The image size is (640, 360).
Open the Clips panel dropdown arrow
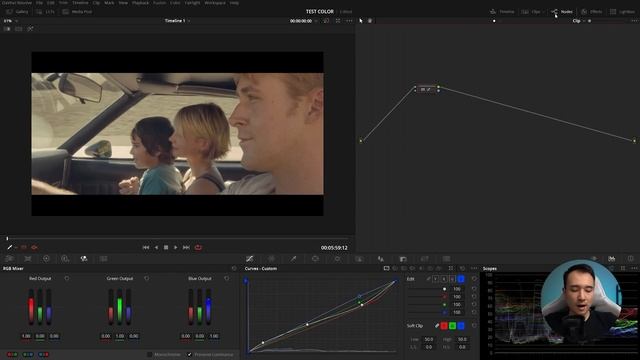[x=543, y=12]
